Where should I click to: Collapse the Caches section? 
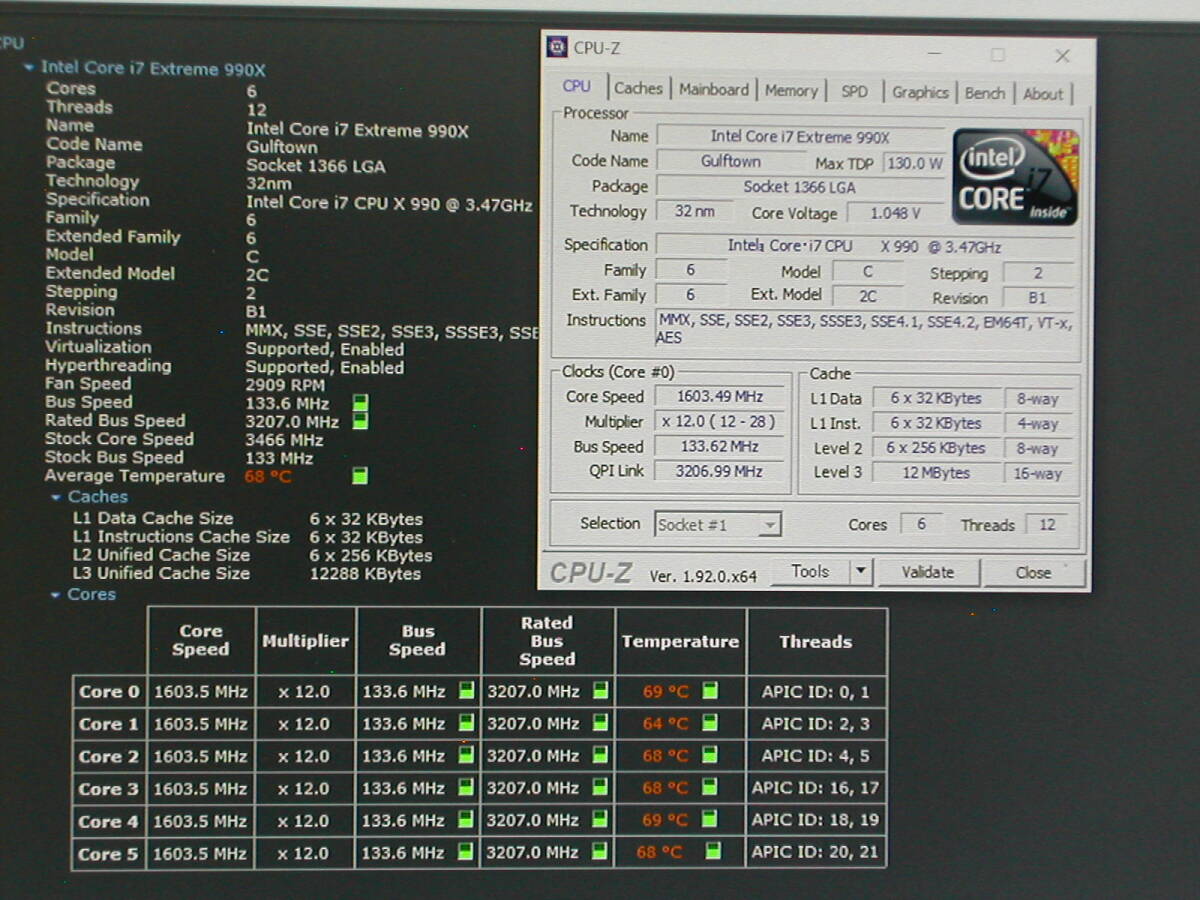pos(56,497)
